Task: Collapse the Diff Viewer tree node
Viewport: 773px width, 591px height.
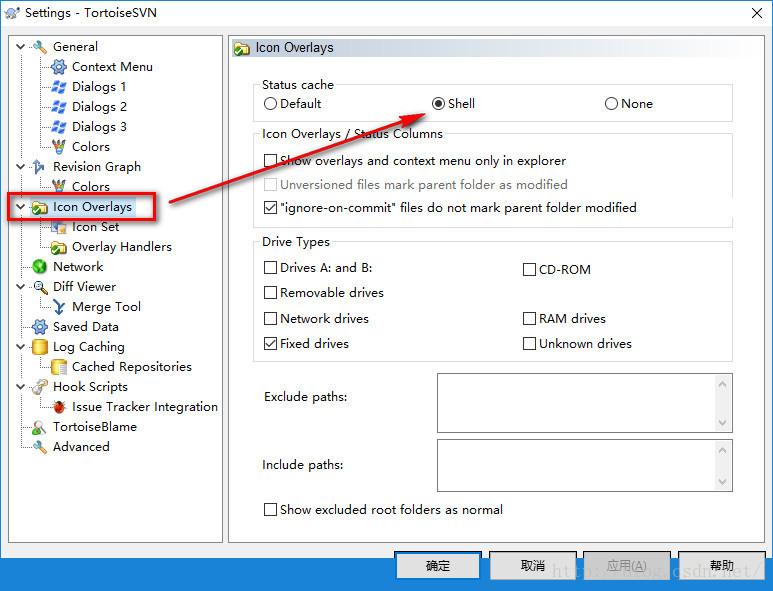Action: click(x=20, y=287)
